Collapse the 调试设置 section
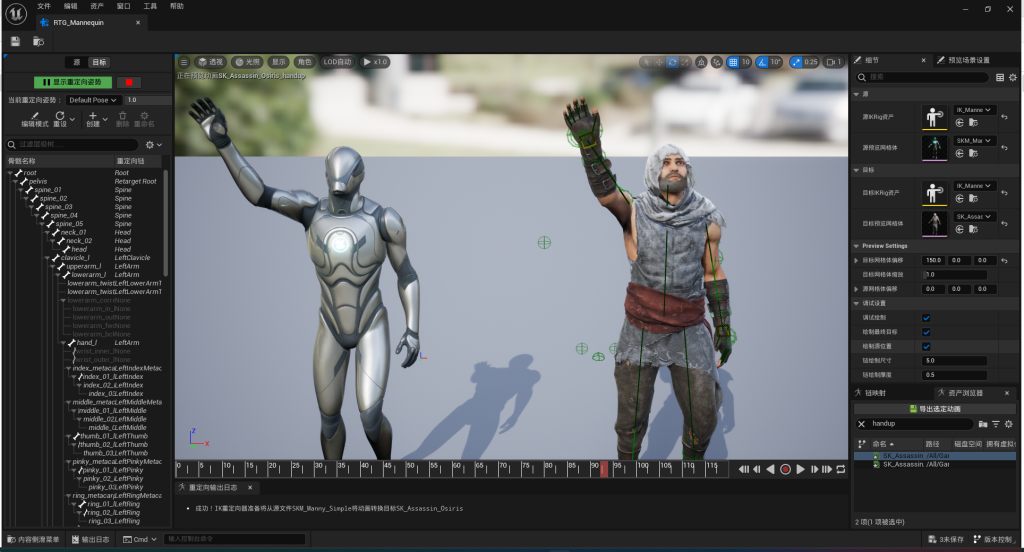Viewport: 1024px width, 552px height. click(856, 303)
